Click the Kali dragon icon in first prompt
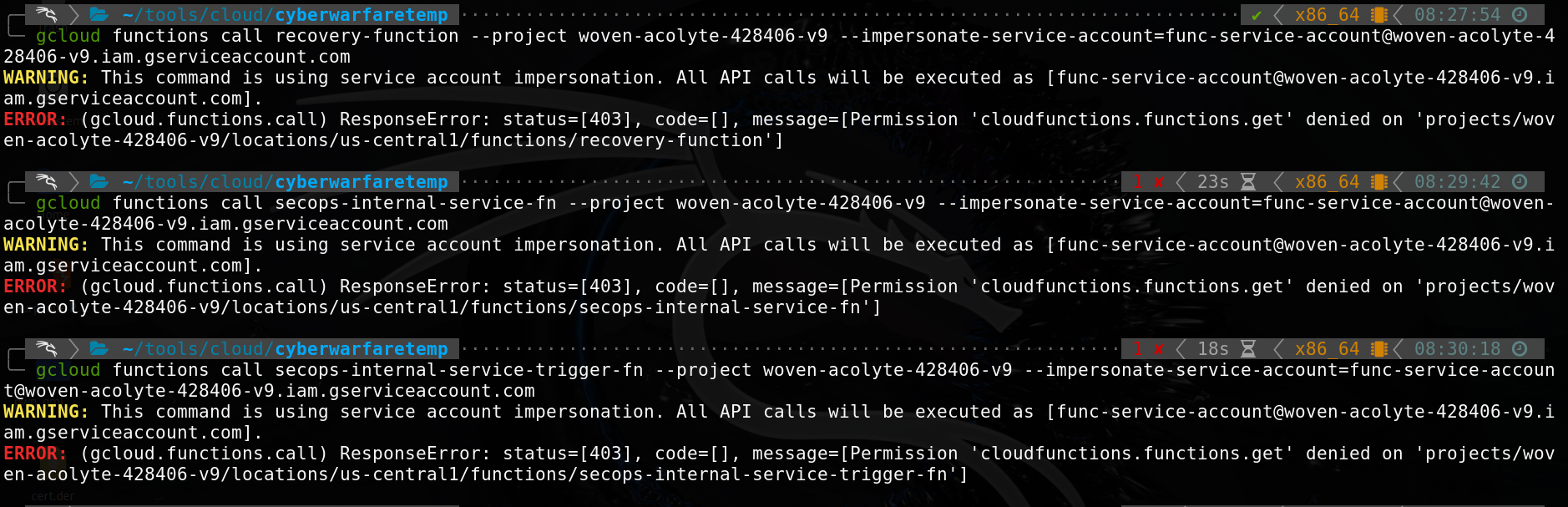This screenshot has height=507, width=1568. coord(47,14)
